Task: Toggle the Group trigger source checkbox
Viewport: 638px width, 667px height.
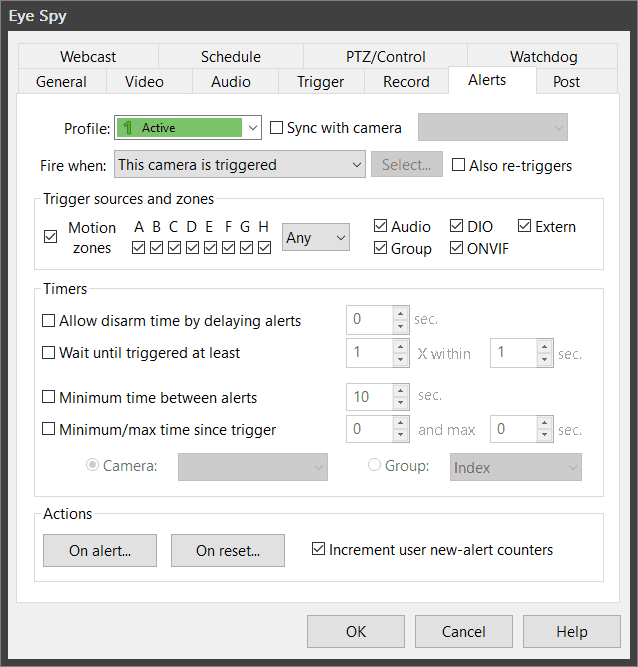Action: tap(380, 248)
